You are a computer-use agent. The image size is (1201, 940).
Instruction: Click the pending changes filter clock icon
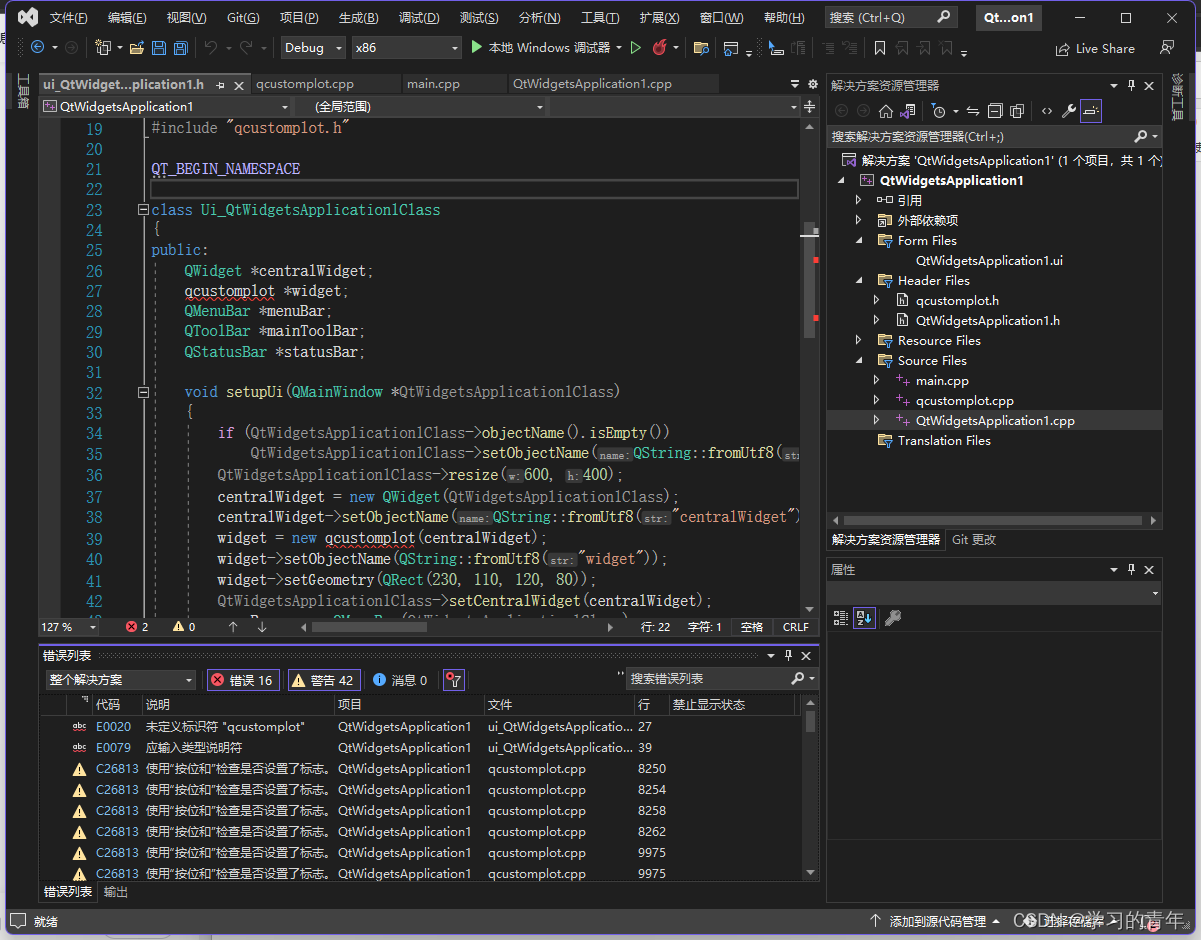pos(937,111)
